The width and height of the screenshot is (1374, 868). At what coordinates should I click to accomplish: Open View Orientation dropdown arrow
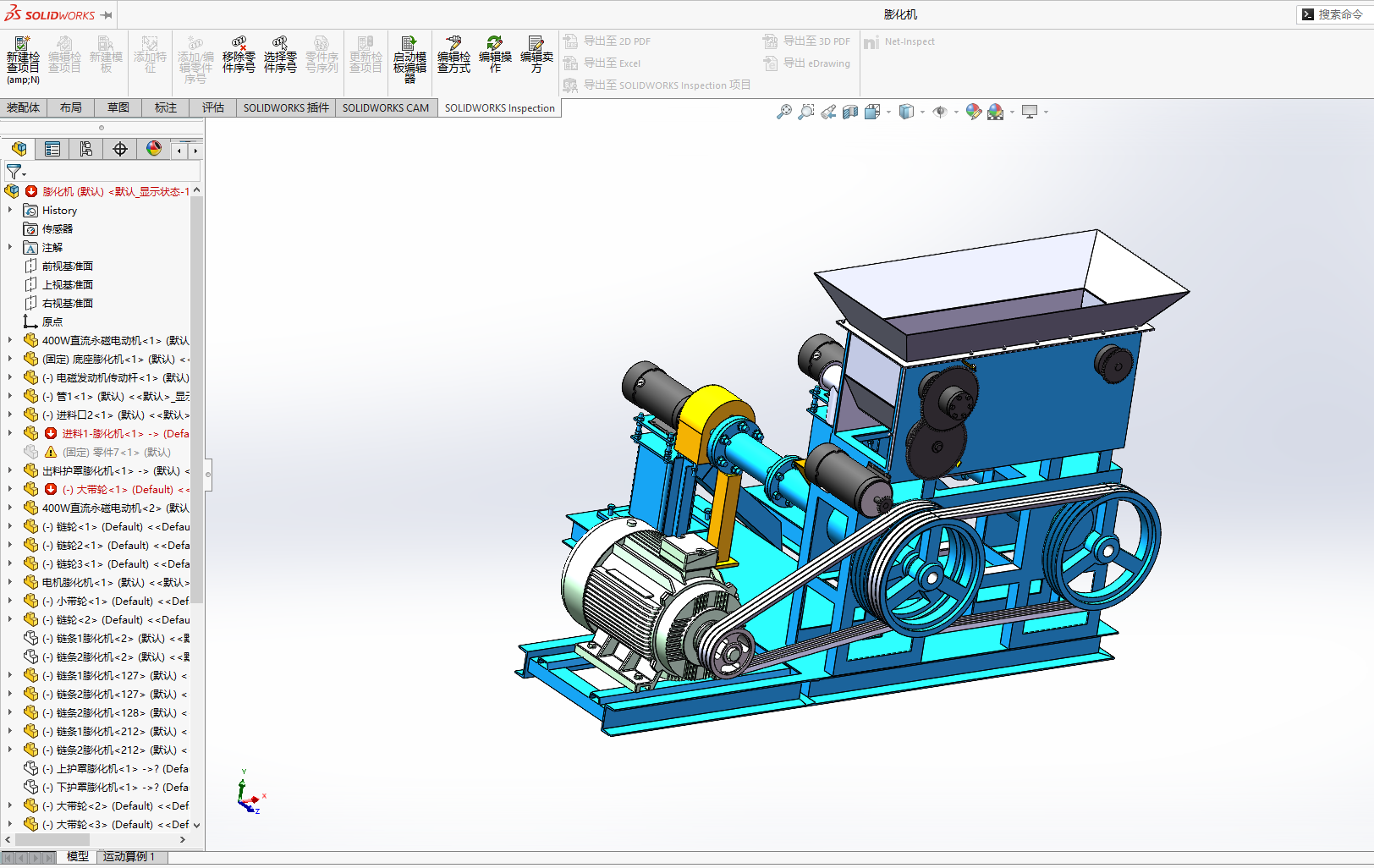[x=888, y=112]
